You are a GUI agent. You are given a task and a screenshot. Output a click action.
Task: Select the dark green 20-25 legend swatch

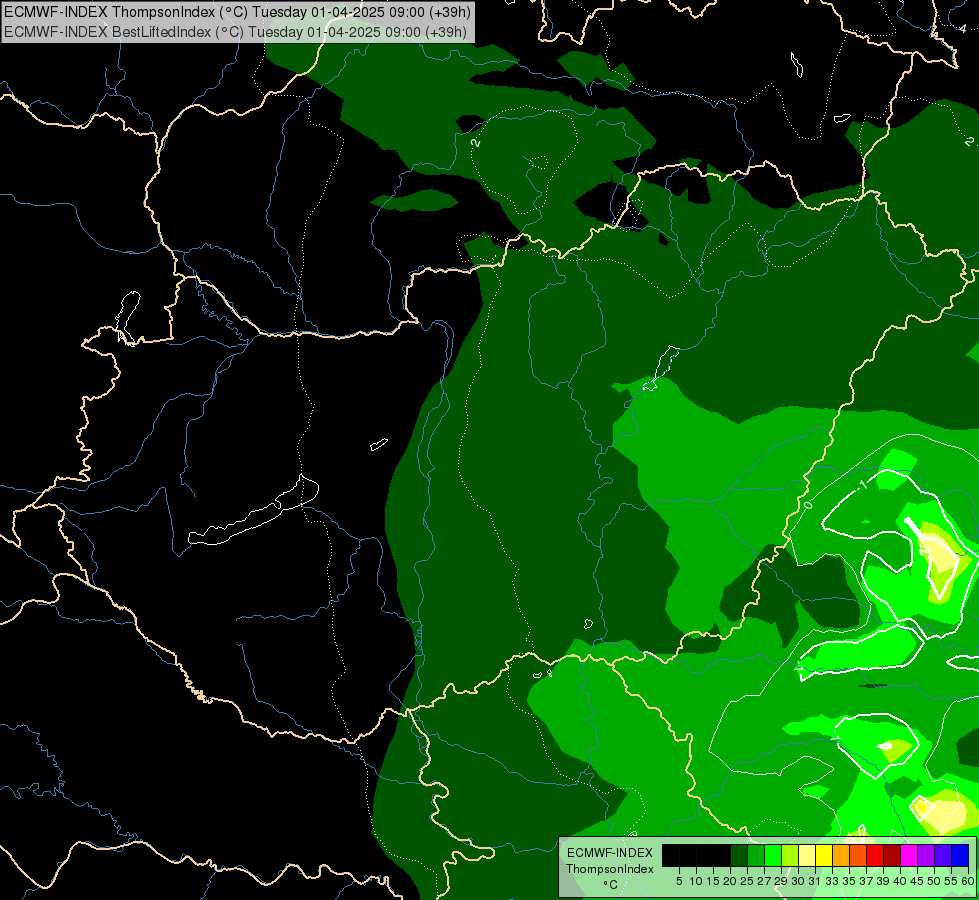(x=739, y=856)
